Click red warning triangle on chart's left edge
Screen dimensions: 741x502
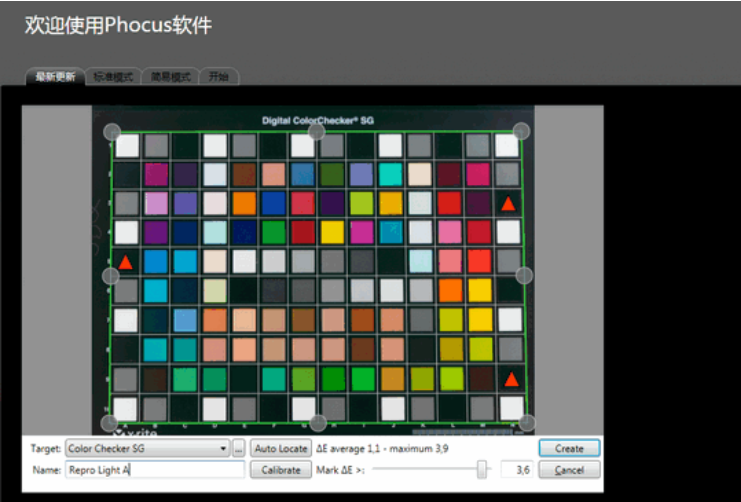click(126, 263)
